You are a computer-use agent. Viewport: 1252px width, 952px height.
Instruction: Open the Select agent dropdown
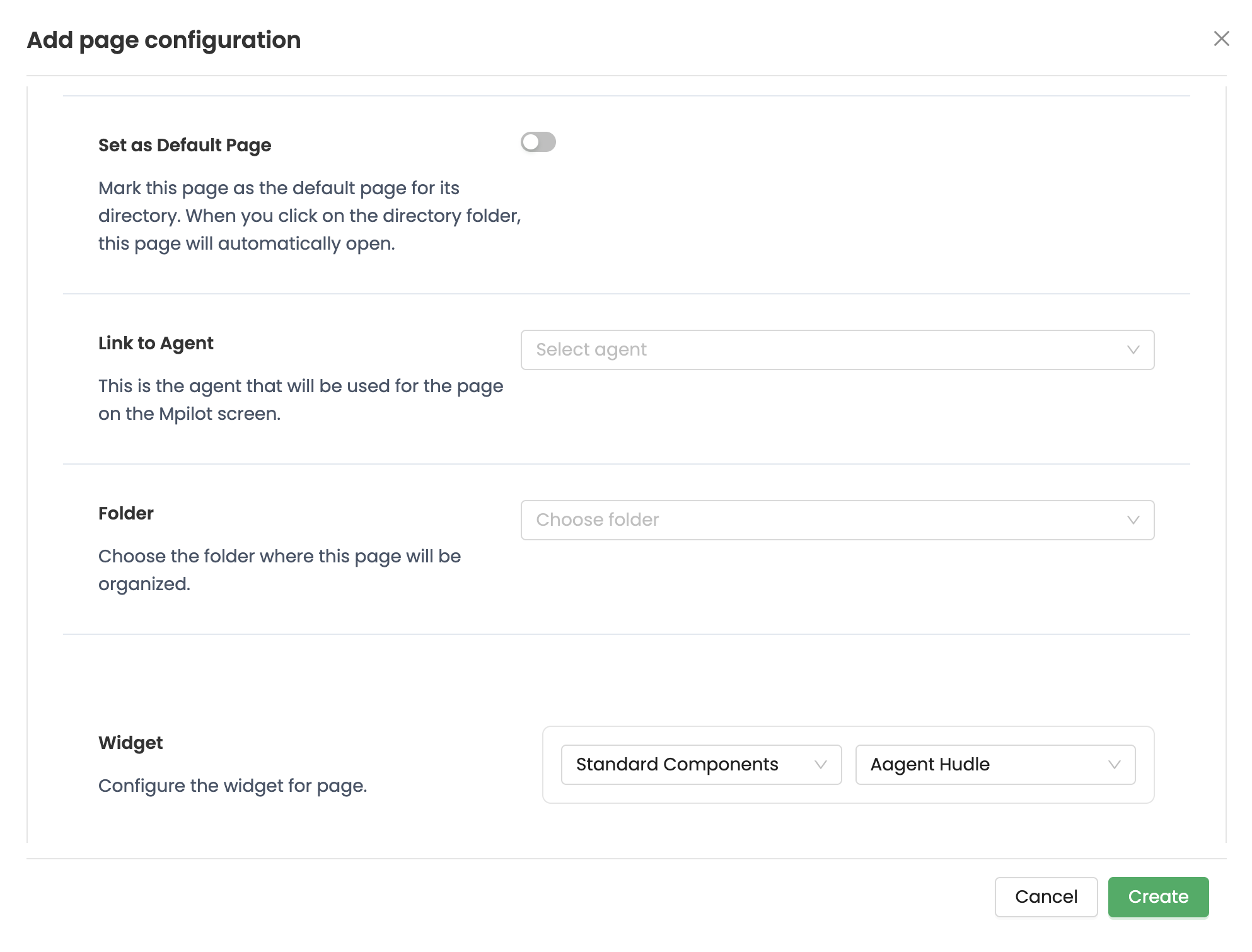pyautogui.click(x=820, y=350)
